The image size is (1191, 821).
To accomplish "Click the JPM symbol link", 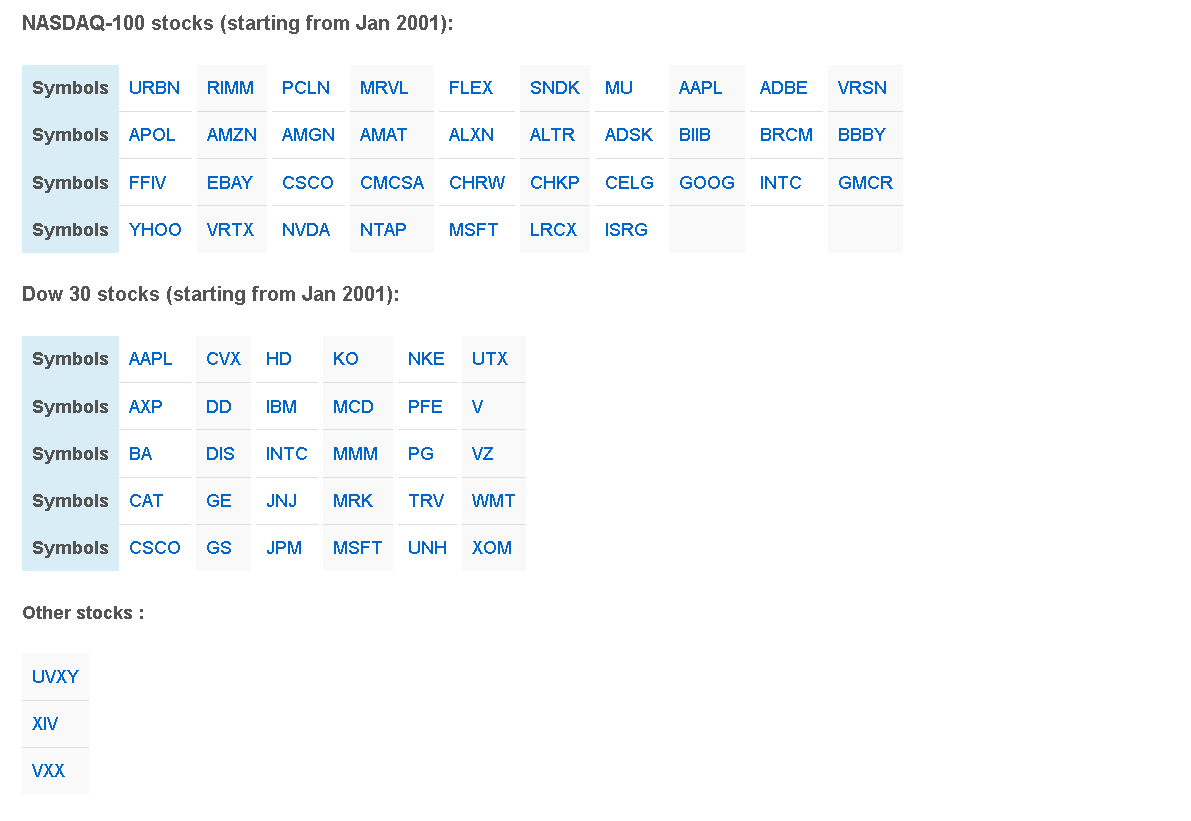I will point(284,548).
